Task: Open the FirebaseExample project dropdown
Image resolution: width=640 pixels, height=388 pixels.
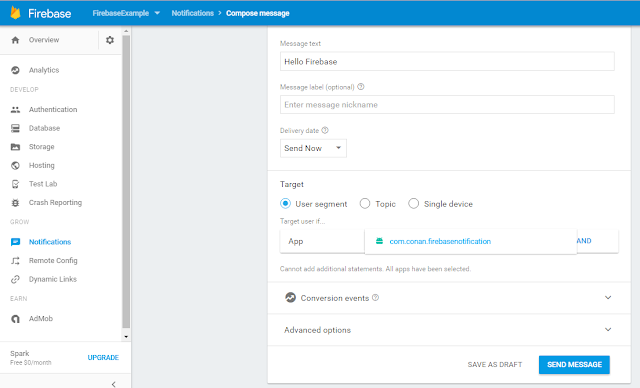Action: coord(126,13)
